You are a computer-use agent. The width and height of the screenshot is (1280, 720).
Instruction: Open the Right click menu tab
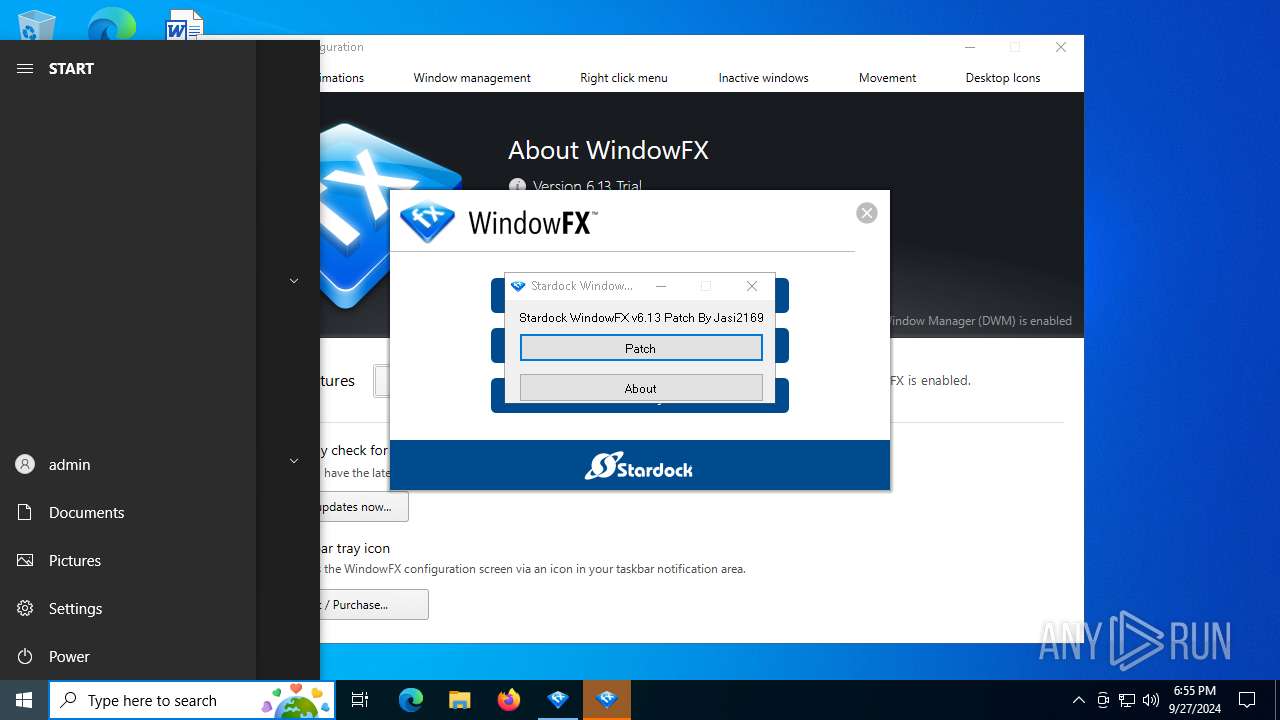pos(624,78)
